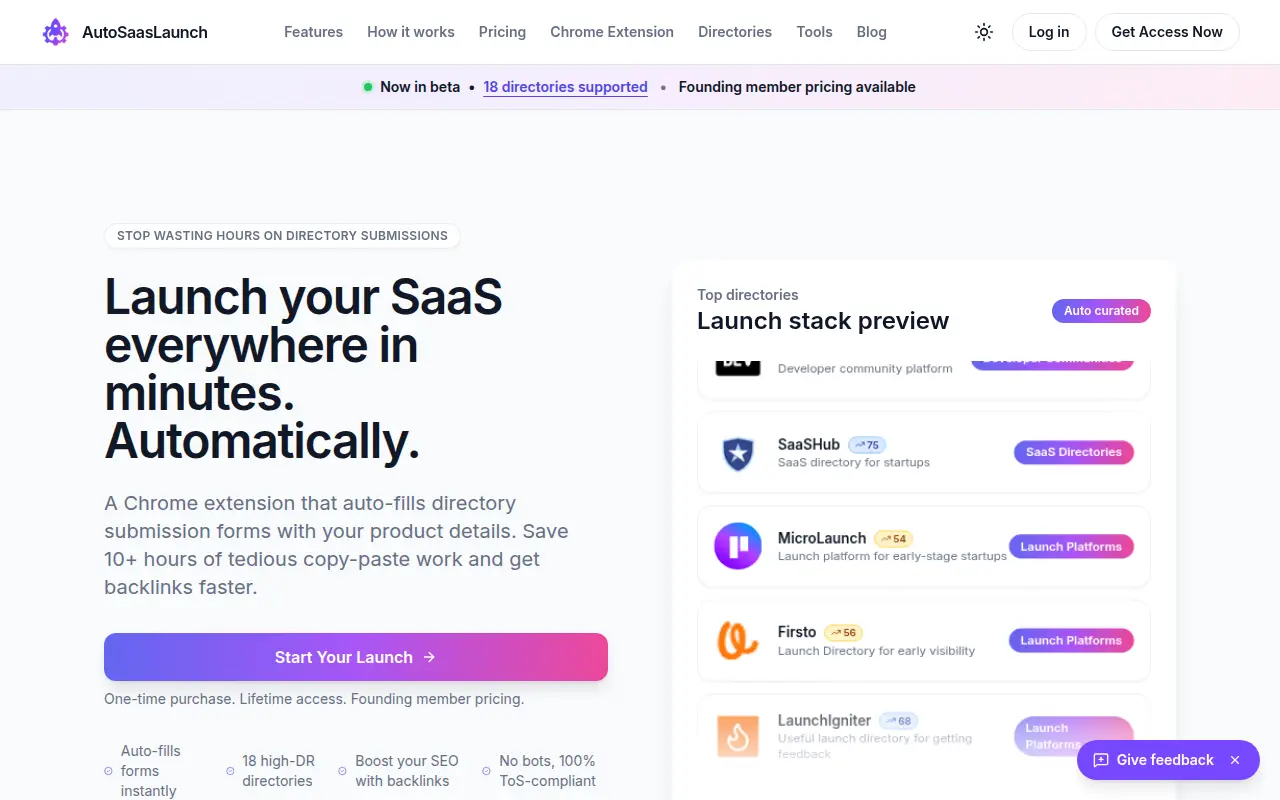Click the 'Top directories' label
This screenshot has height=800, width=1280.
pyautogui.click(x=748, y=295)
